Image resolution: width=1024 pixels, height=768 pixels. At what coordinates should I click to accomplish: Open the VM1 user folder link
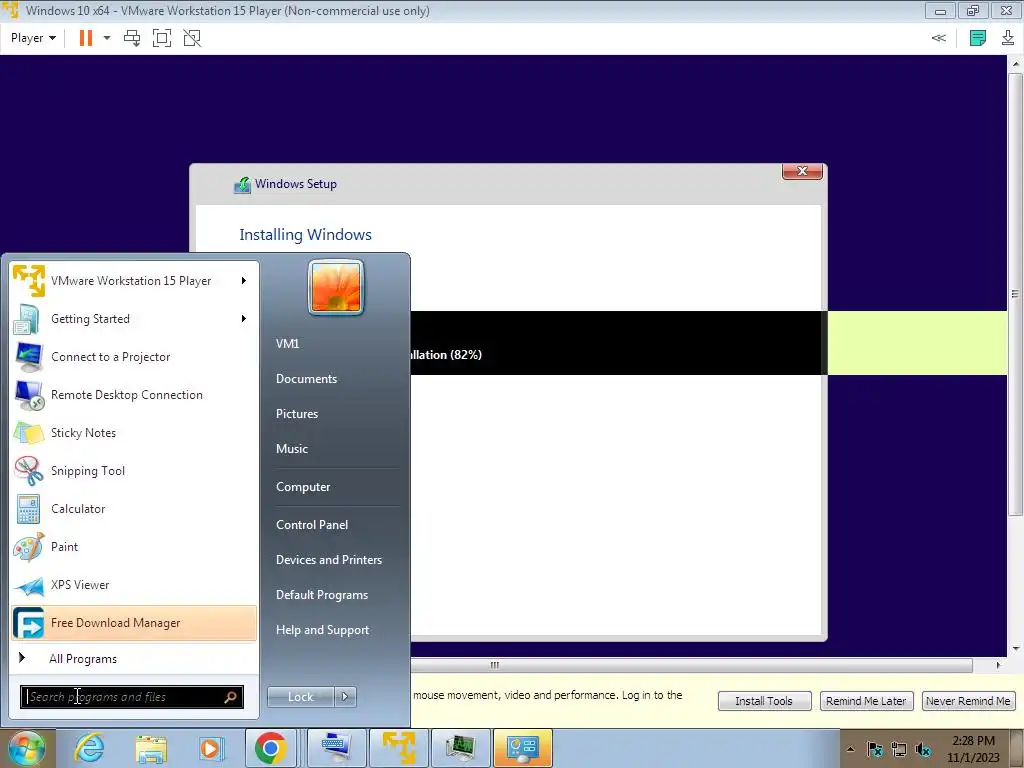click(287, 344)
